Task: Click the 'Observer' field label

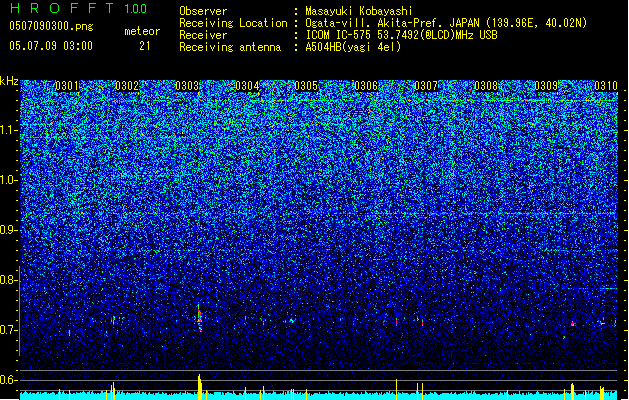Action: 203,11
